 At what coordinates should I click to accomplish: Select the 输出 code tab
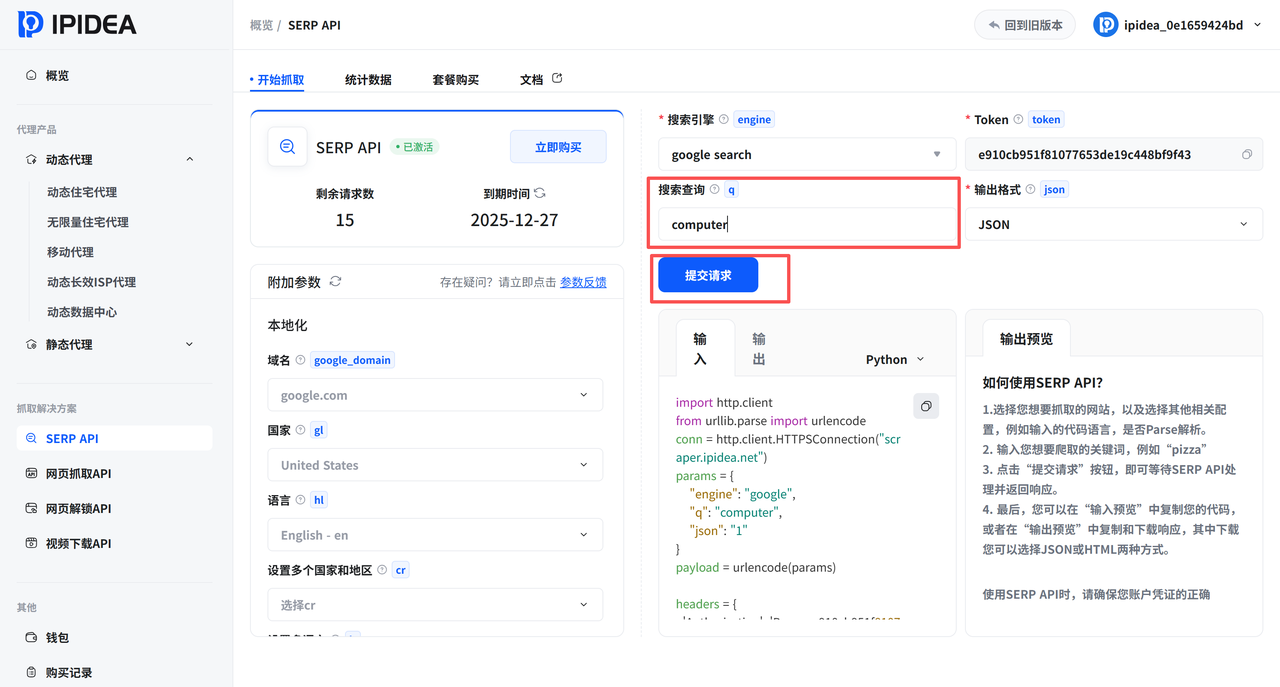coord(759,350)
